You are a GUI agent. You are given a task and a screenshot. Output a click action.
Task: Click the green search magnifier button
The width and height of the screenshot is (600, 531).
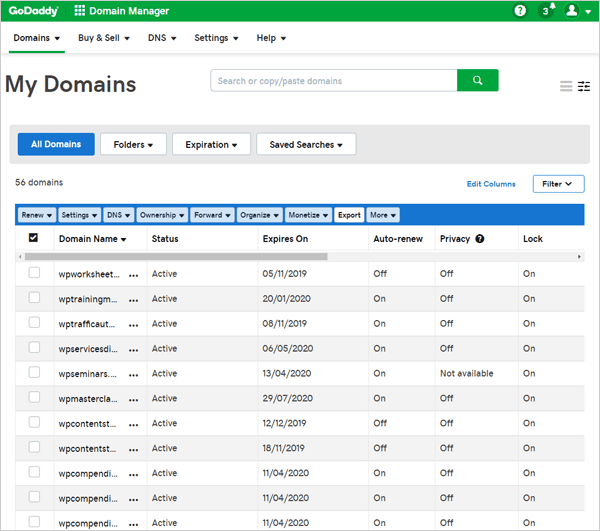(477, 80)
